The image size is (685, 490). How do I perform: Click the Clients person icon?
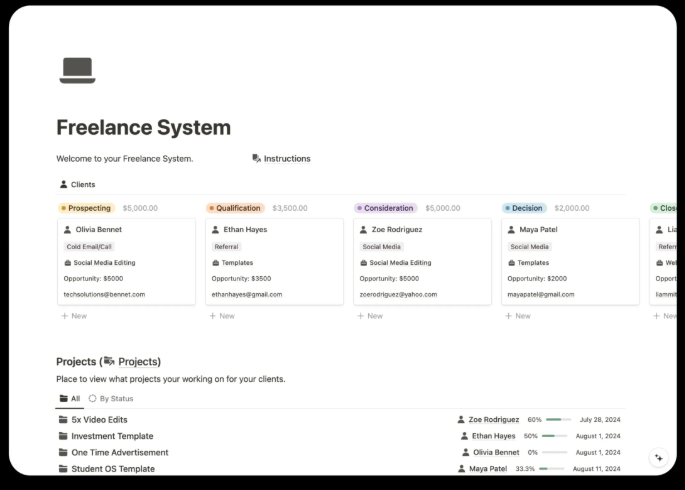point(64,184)
